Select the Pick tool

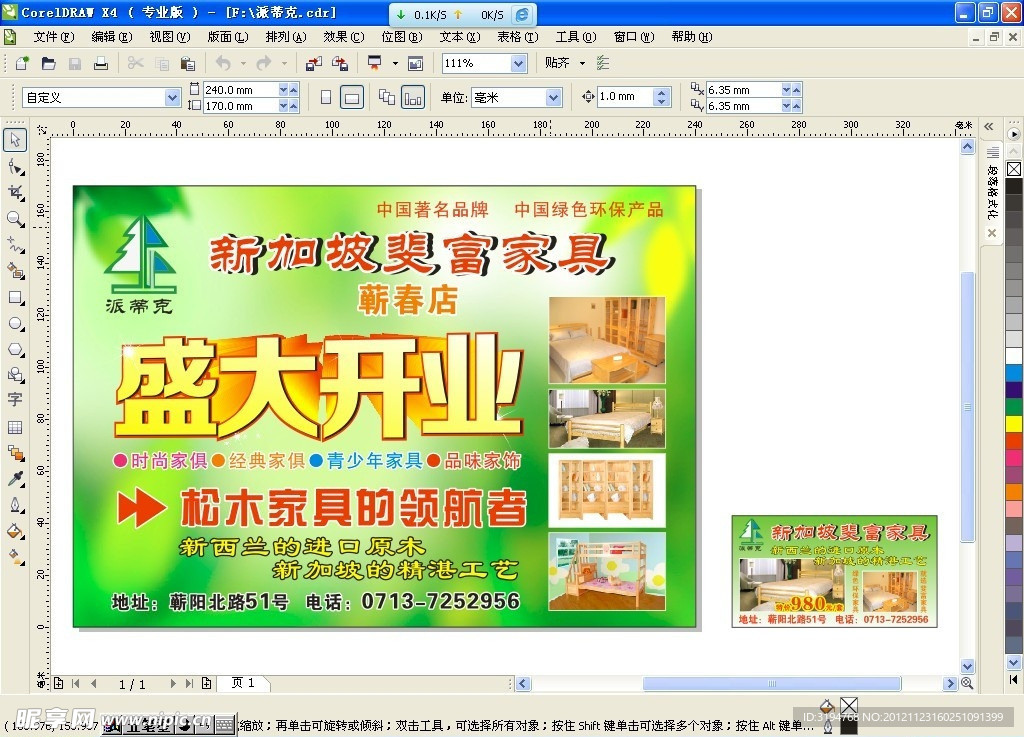tap(14, 140)
